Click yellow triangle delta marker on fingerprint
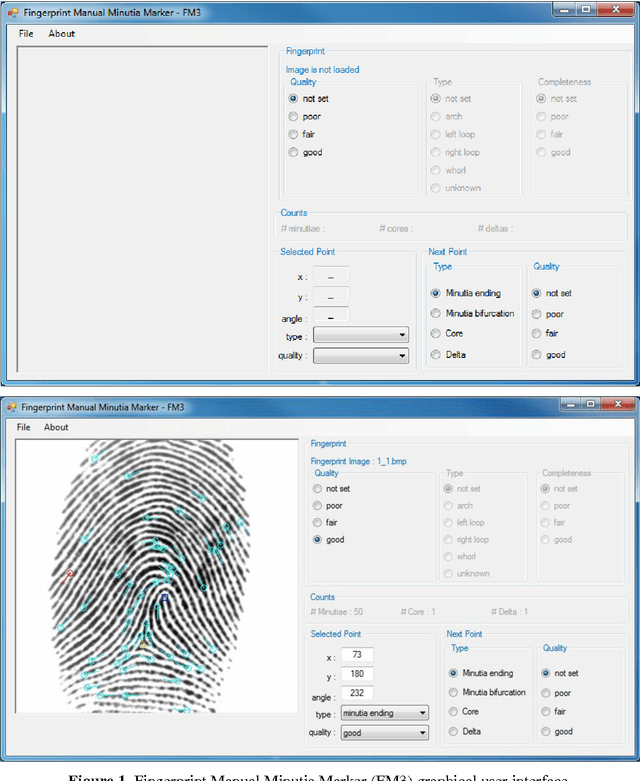Image resolution: width=640 pixels, height=781 pixels. (143, 644)
